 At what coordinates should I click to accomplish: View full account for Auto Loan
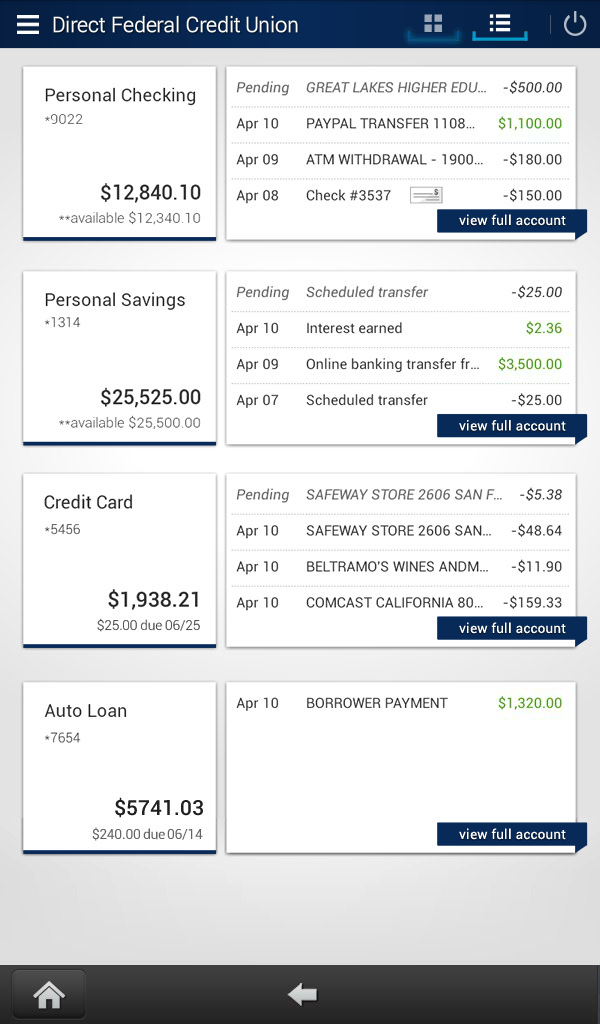pyautogui.click(x=511, y=834)
